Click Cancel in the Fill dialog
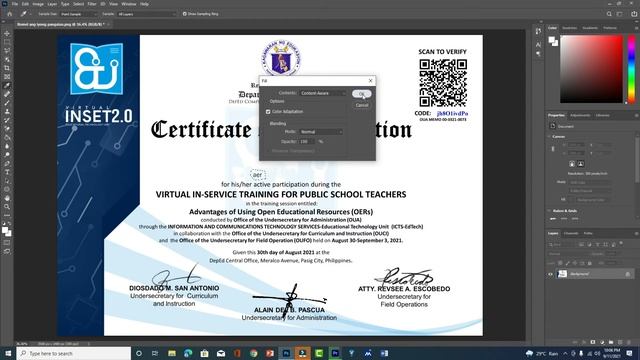Viewport: 640px width, 360px height. click(x=362, y=105)
